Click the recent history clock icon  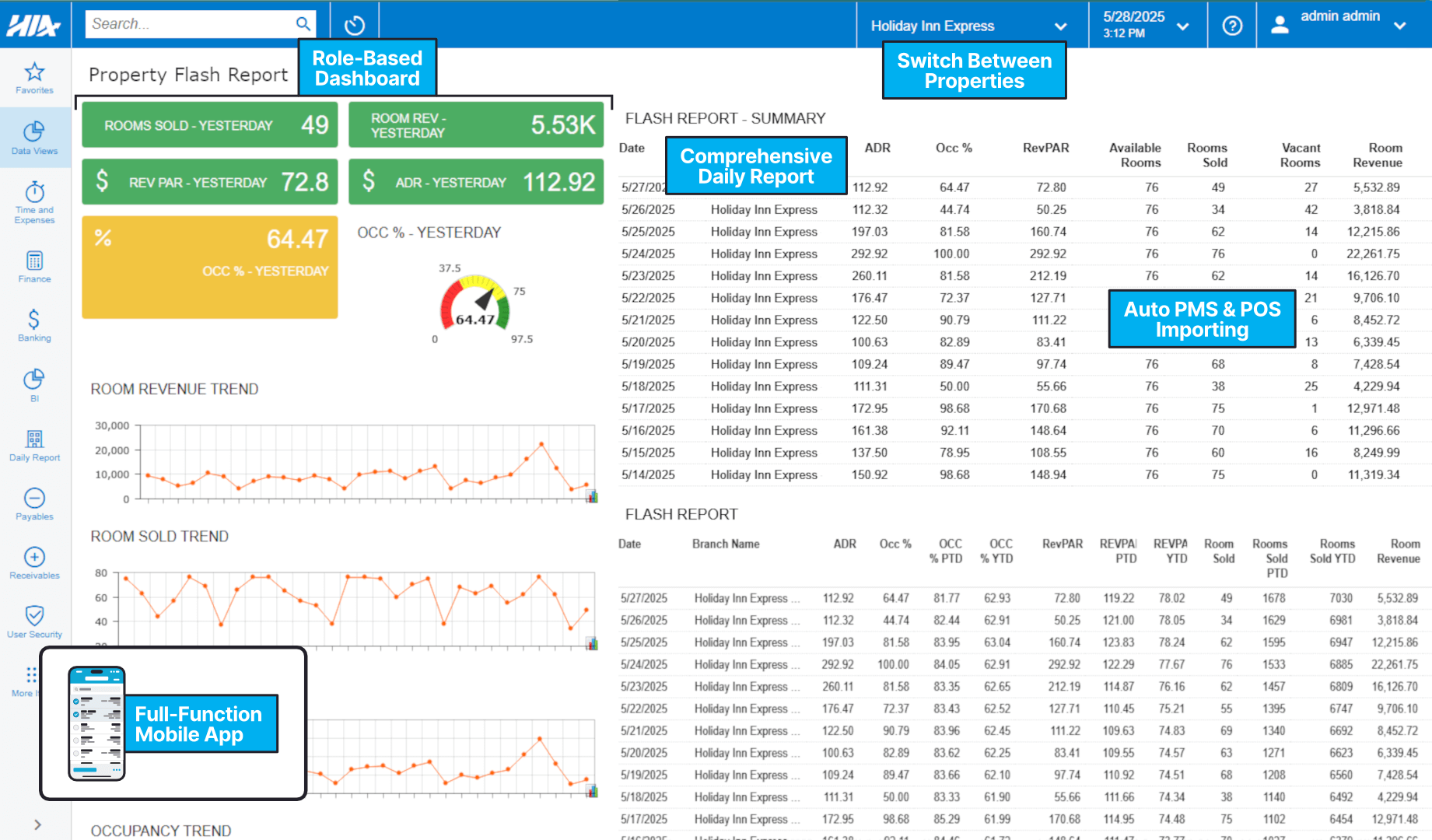pyautogui.click(x=355, y=25)
